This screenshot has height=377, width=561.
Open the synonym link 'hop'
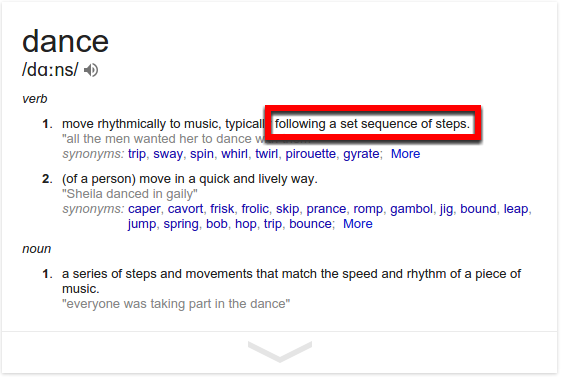(x=245, y=224)
